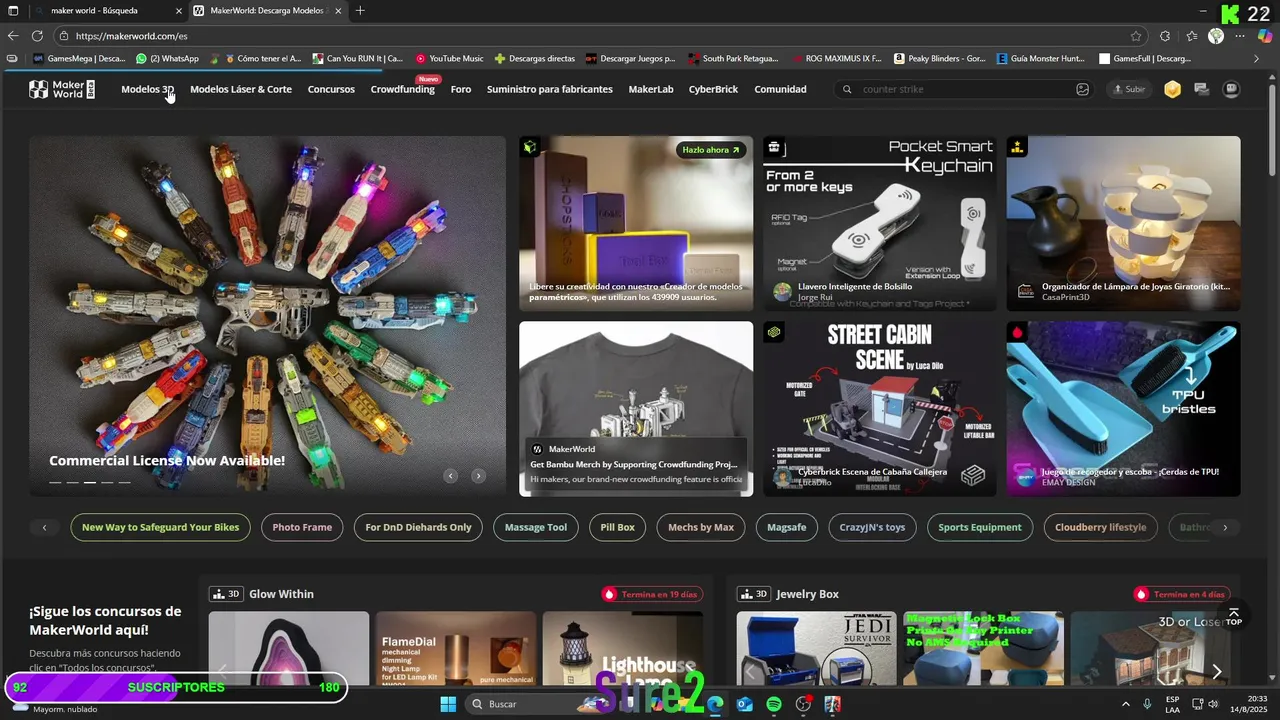
Task: Click the magnifier icon in search bar
Action: point(847,89)
